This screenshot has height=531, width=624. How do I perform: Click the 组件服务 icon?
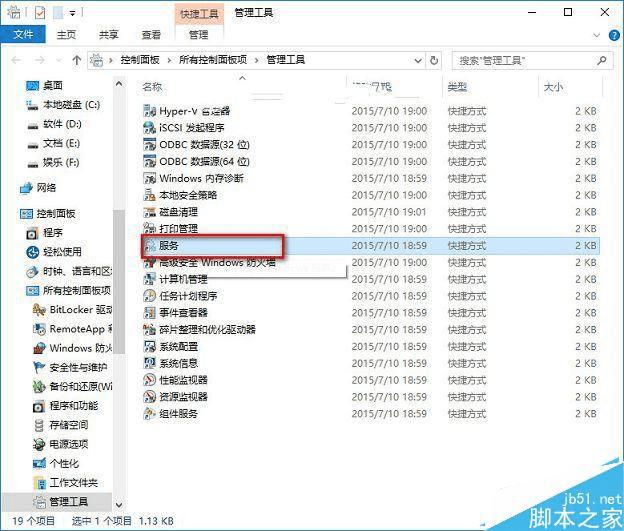[x=149, y=413]
